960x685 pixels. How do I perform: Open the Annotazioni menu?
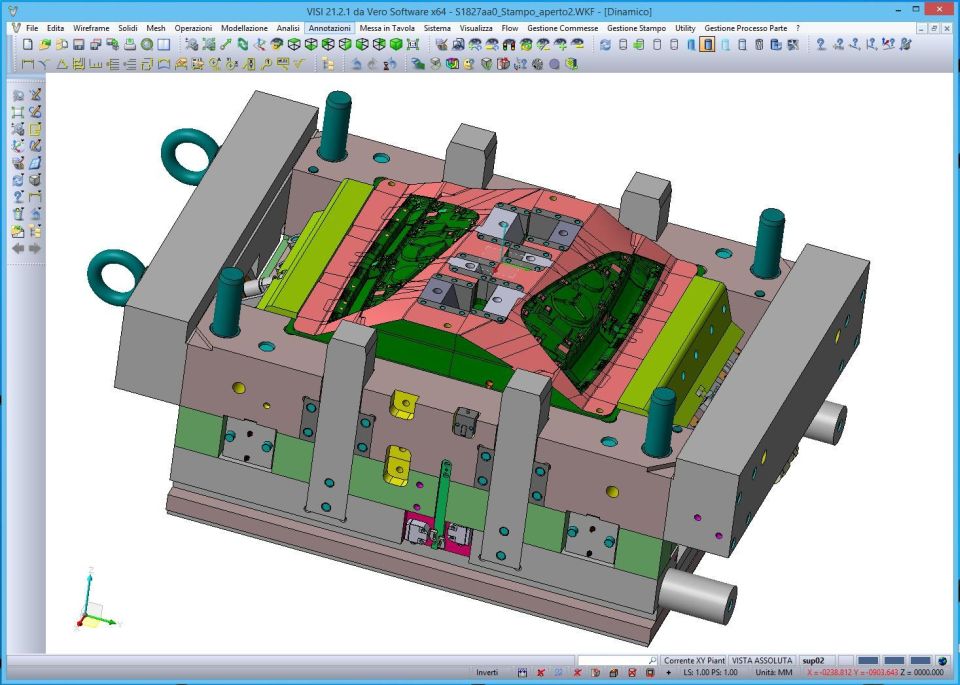click(329, 28)
